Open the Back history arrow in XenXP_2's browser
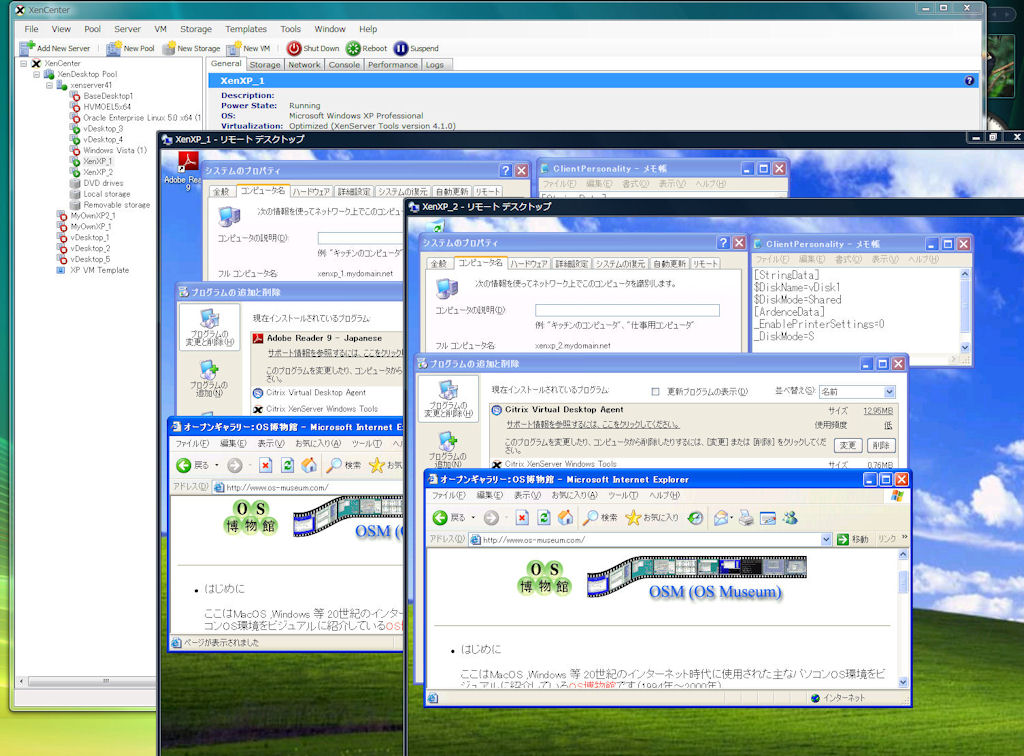This screenshot has height=756, width=1024. point(473,518)
